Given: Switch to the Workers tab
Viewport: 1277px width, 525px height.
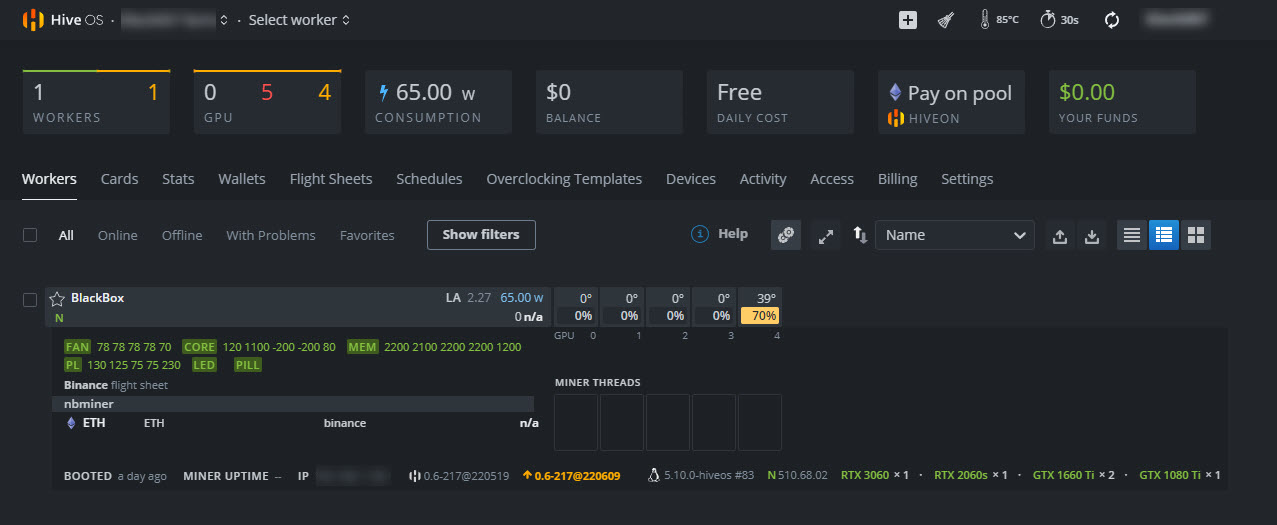Looking at the screenshot, I should click(x=49, y=179).
